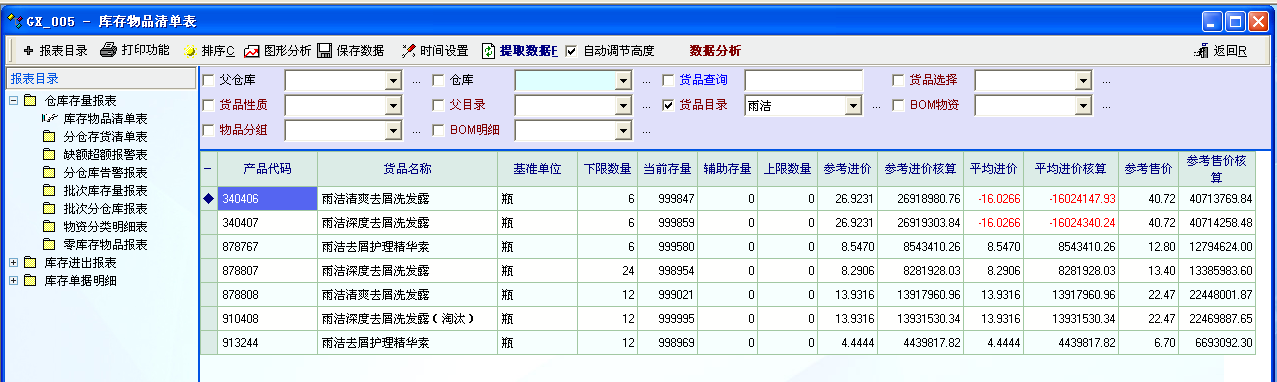Open the 图形分析 chart icon
The width and height of the screenshot is (1277, 382).
click(252, 51)
